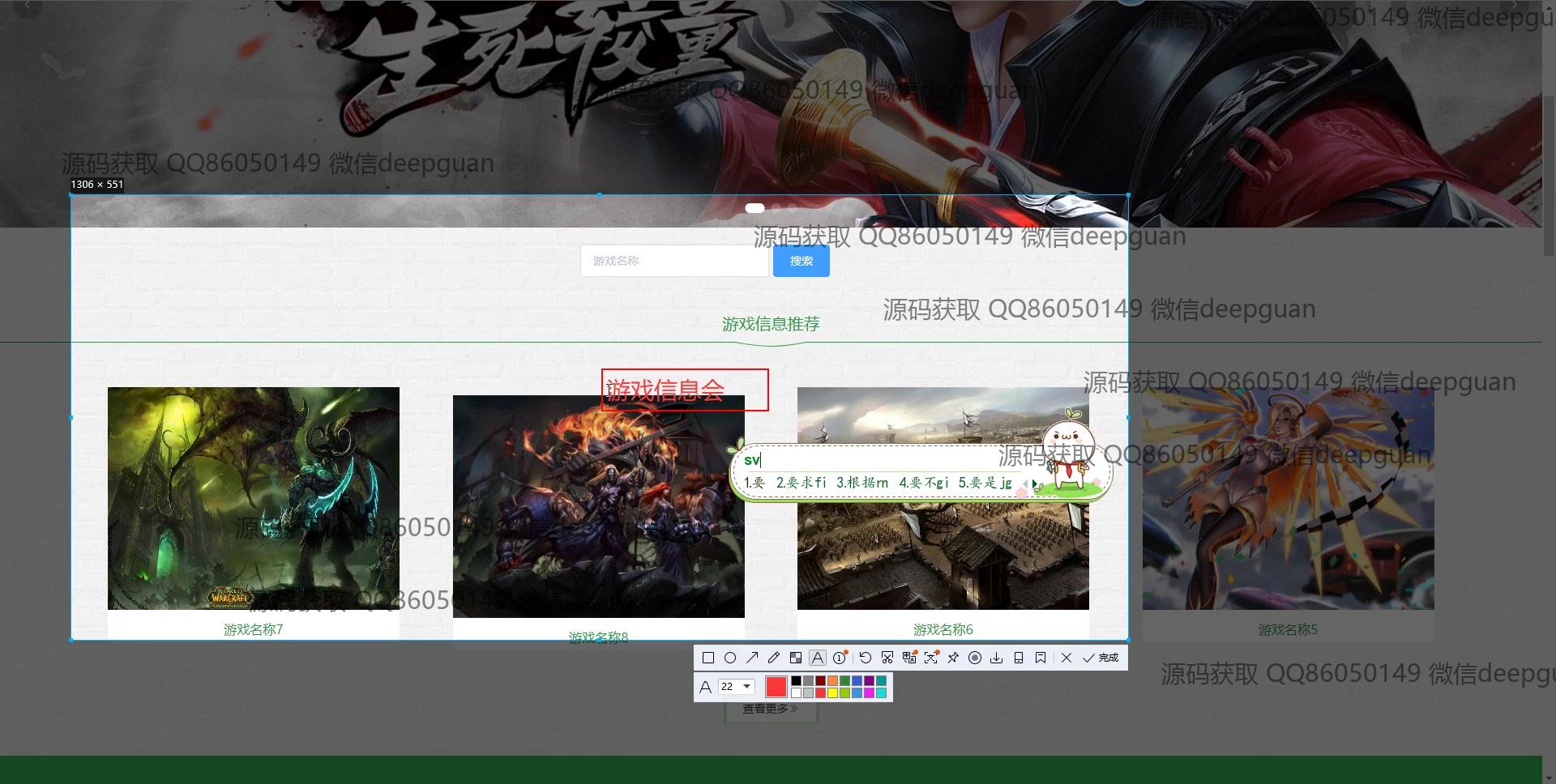Image resolution: width=1556 pixels, height=784 pixels.
Task: Start text recognition on the screenshot
Action: pos(931,658)
